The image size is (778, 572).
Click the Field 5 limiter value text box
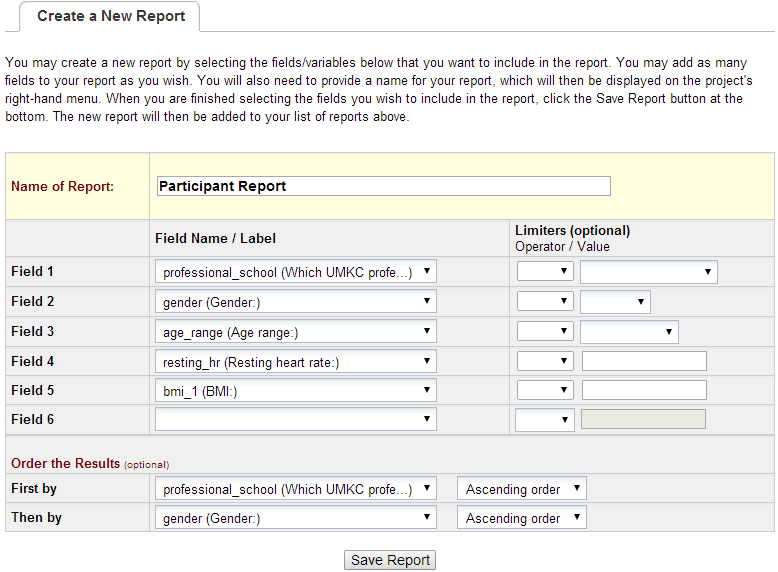point(644,391)
